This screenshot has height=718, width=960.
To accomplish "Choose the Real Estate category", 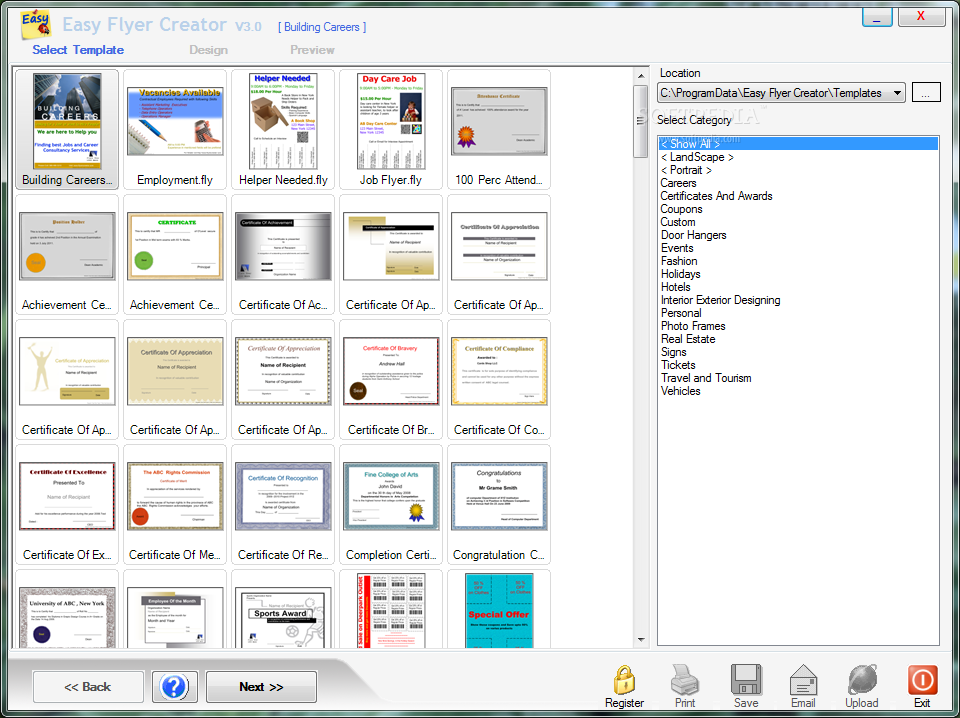I will click(x=688, y=338).
